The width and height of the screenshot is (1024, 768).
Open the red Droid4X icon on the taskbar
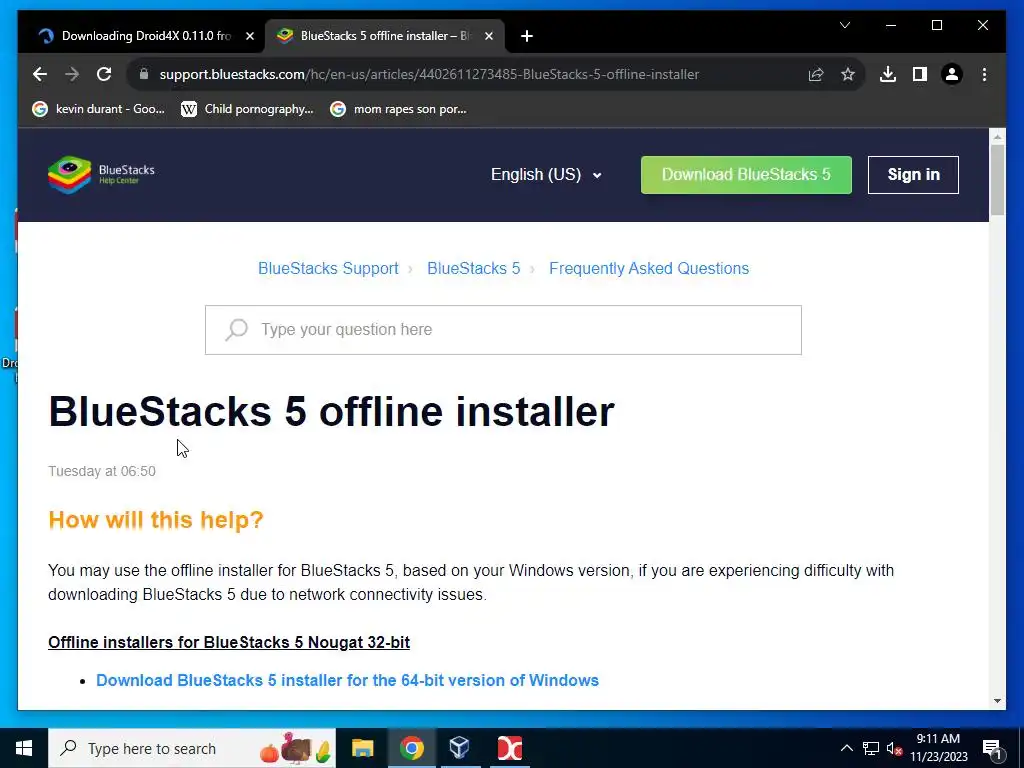click(509, 748)
